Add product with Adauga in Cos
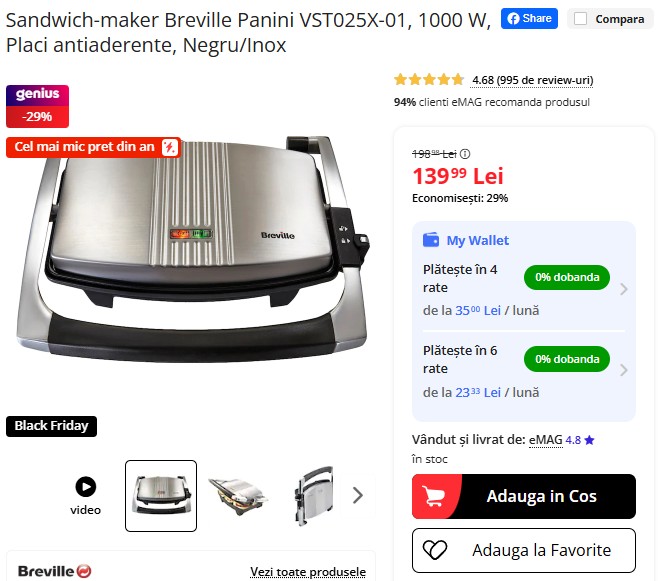Screen dimensions: 658x581 pyautogui.click(x=524, y=496)
